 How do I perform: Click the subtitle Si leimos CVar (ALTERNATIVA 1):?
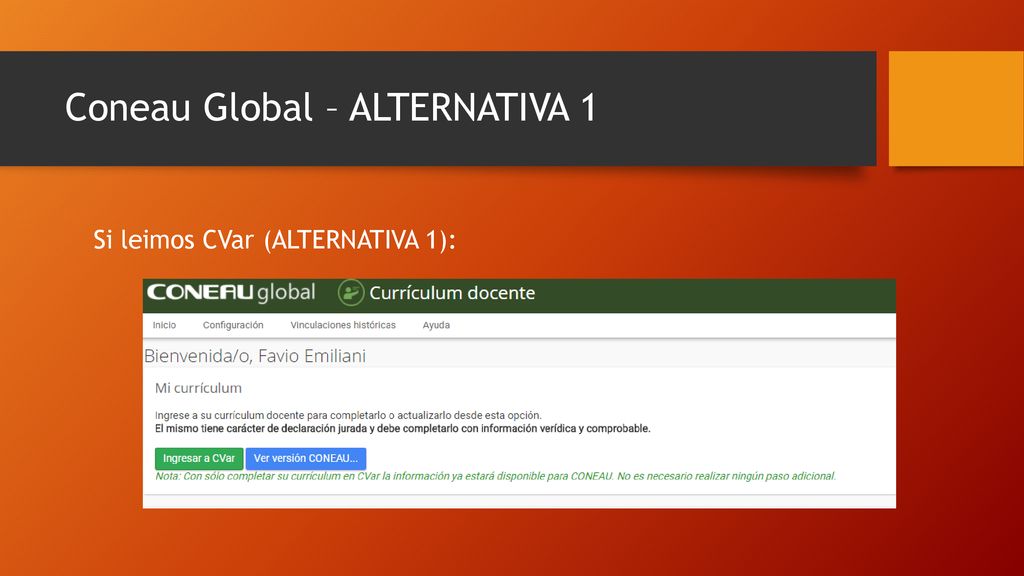tap(274, 240)
